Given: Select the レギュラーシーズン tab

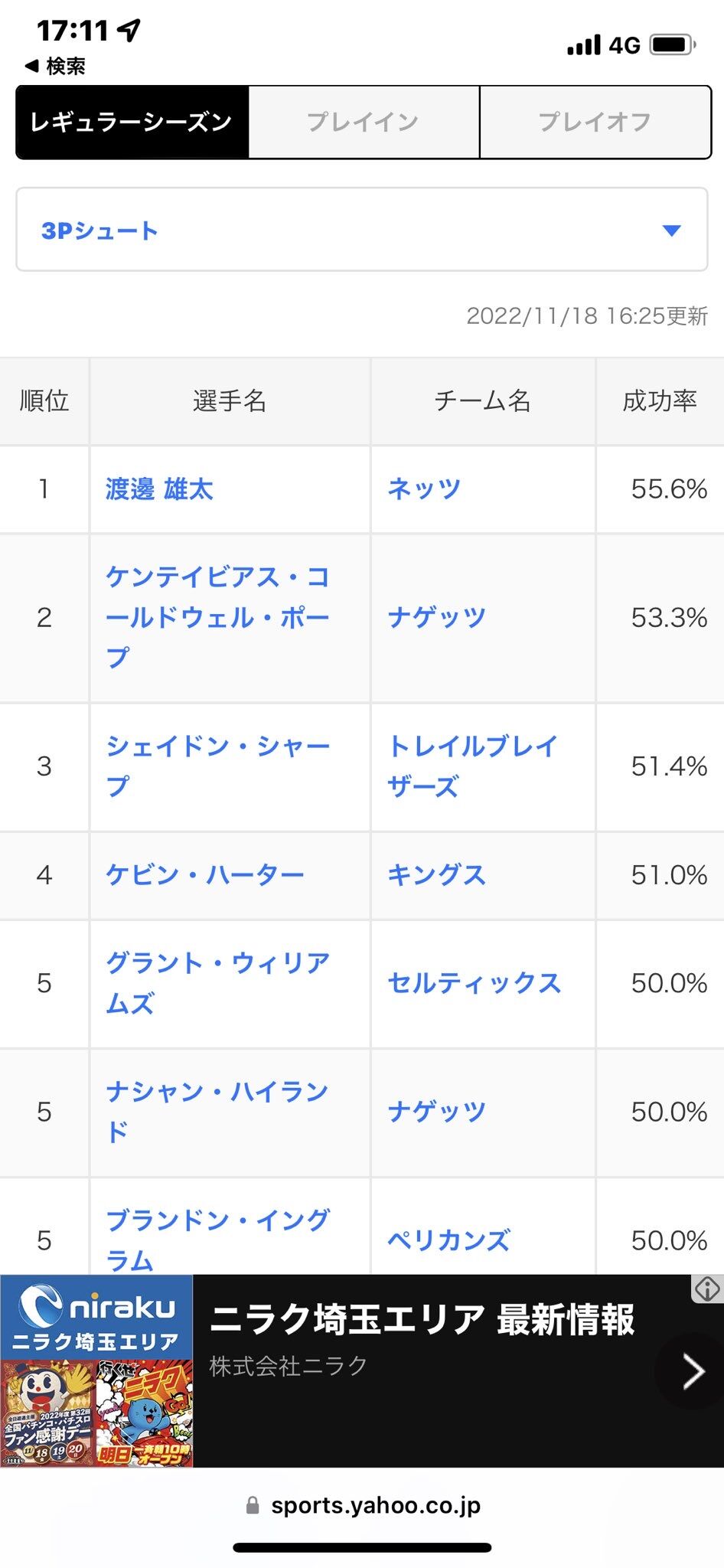Looking at the screenshot, I should tap(132, 122).
